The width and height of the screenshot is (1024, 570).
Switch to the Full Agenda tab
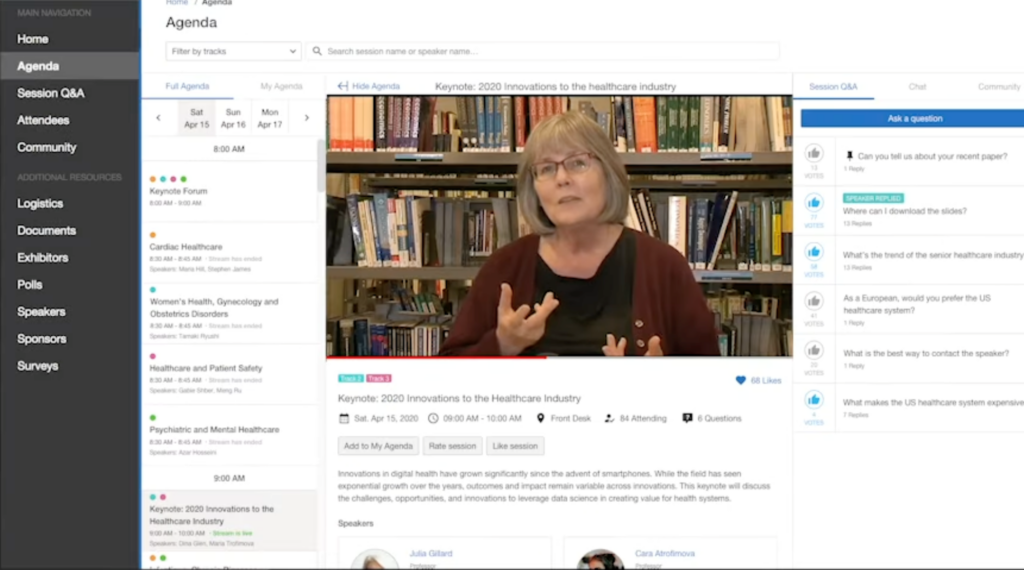[187, 86]
